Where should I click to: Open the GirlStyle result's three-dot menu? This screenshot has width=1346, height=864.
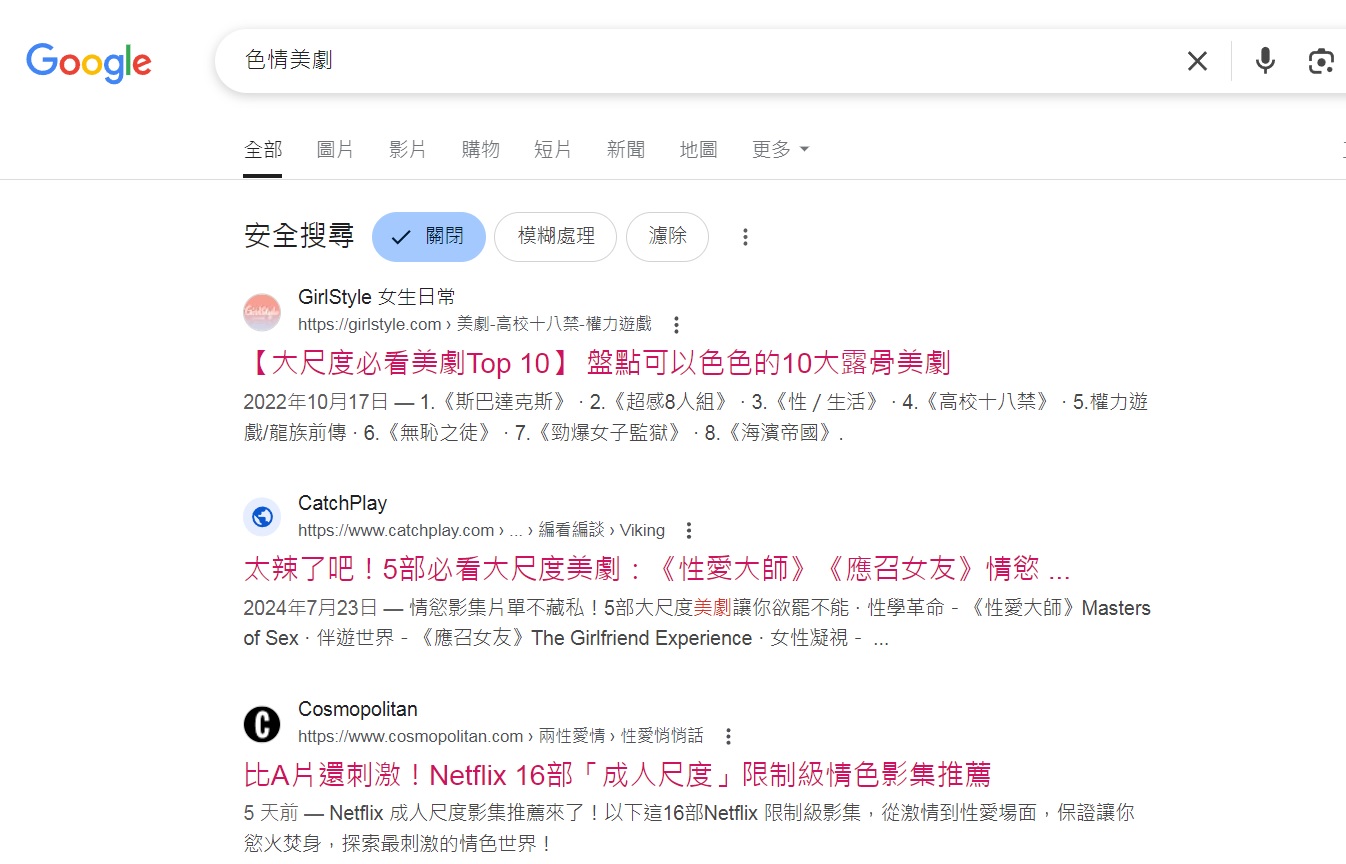point(677,325)
